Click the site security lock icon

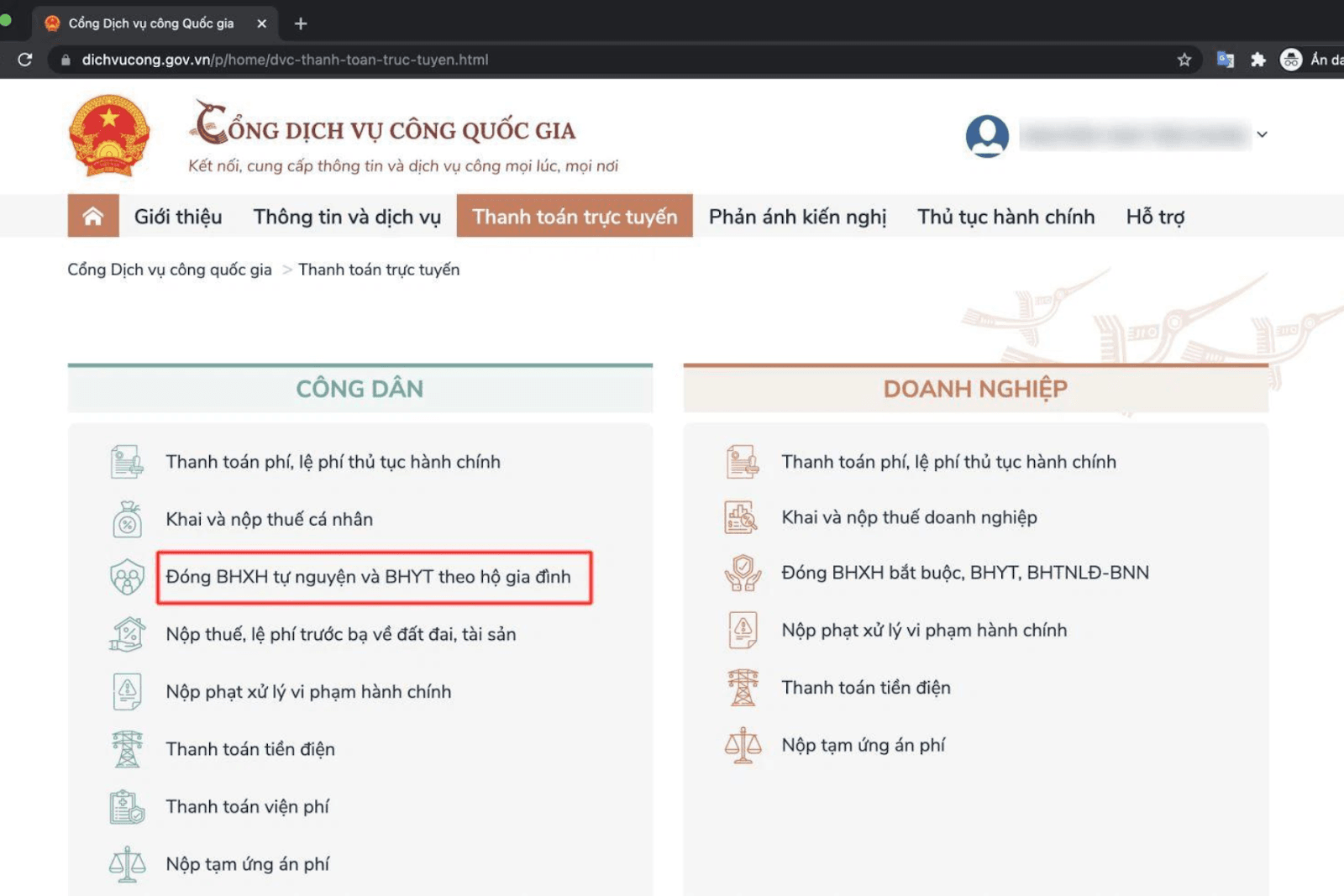click(66, 60)
